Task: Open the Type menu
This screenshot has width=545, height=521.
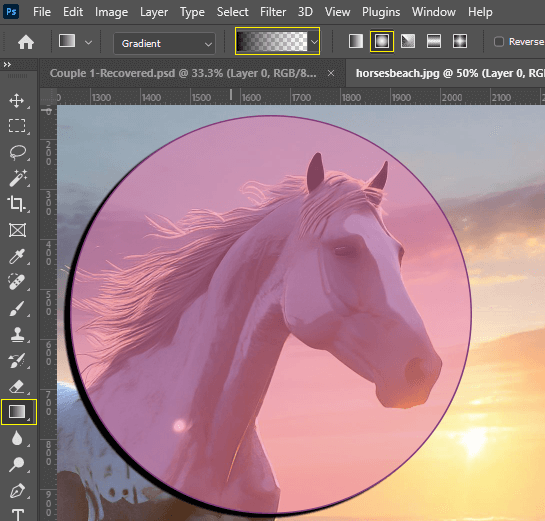Action: coord(192,12)
